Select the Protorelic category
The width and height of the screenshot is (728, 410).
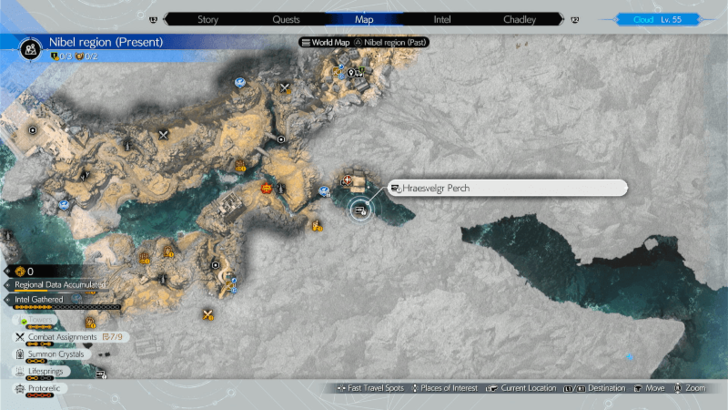46,387
